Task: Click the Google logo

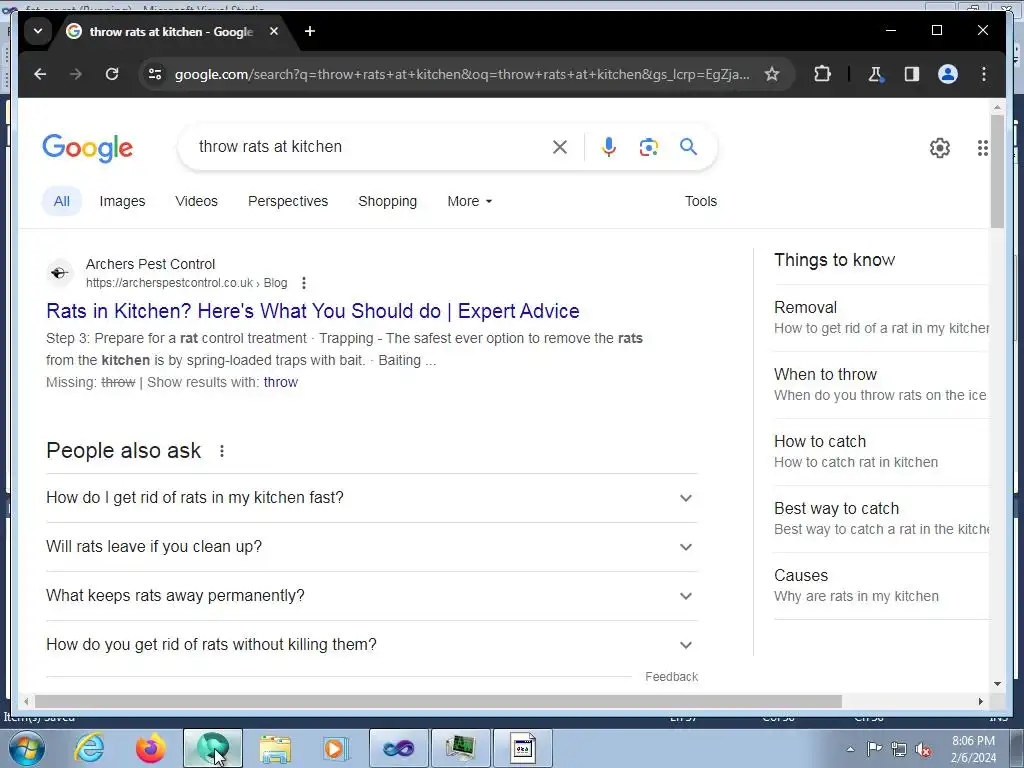Action: (x=88, y=148)
